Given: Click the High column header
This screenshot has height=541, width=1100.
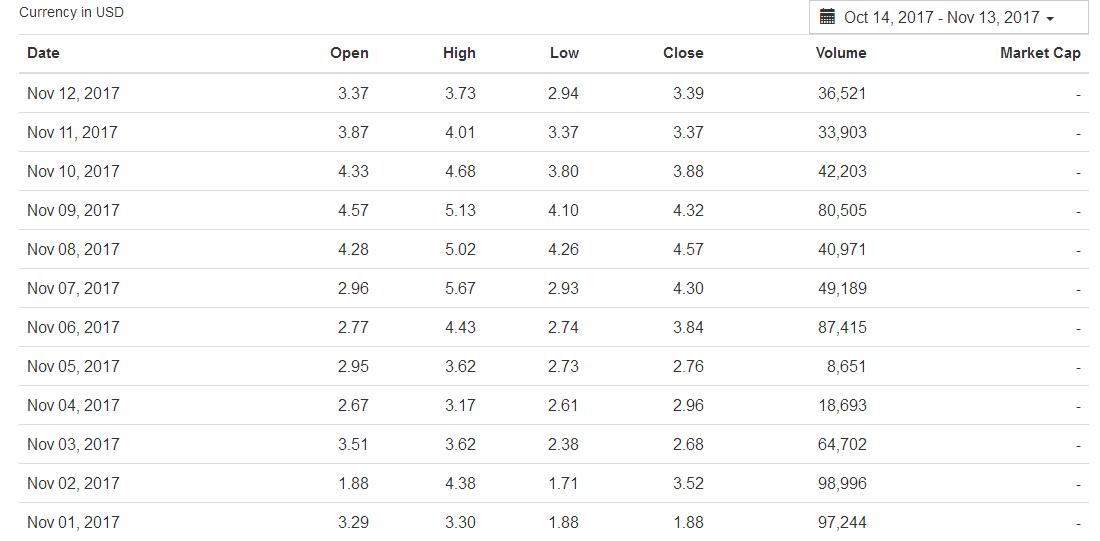Looking at the screenshot, I should (x=459, y=53).
